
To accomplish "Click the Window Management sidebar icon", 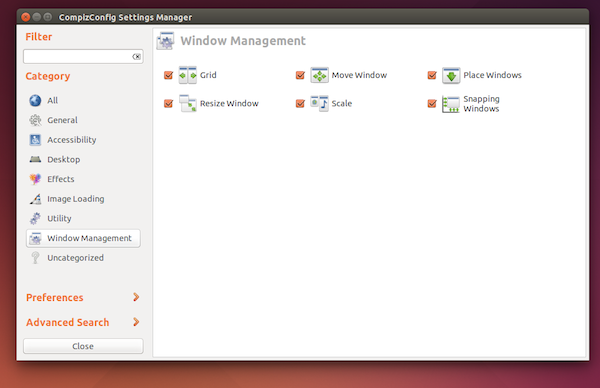I will (x=35, y=238).
